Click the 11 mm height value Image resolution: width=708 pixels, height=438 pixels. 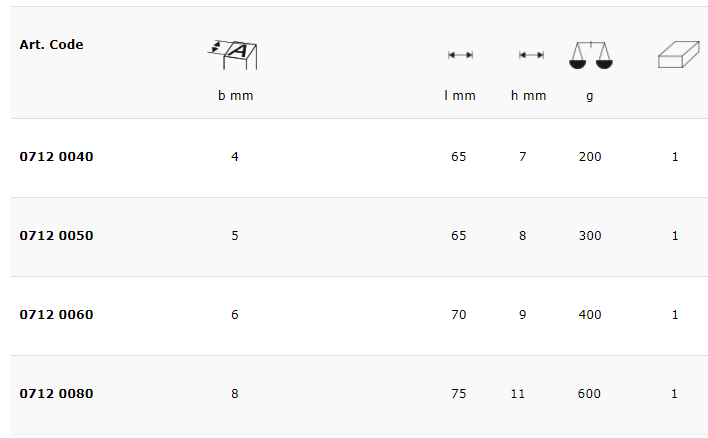tap(517, 394)
